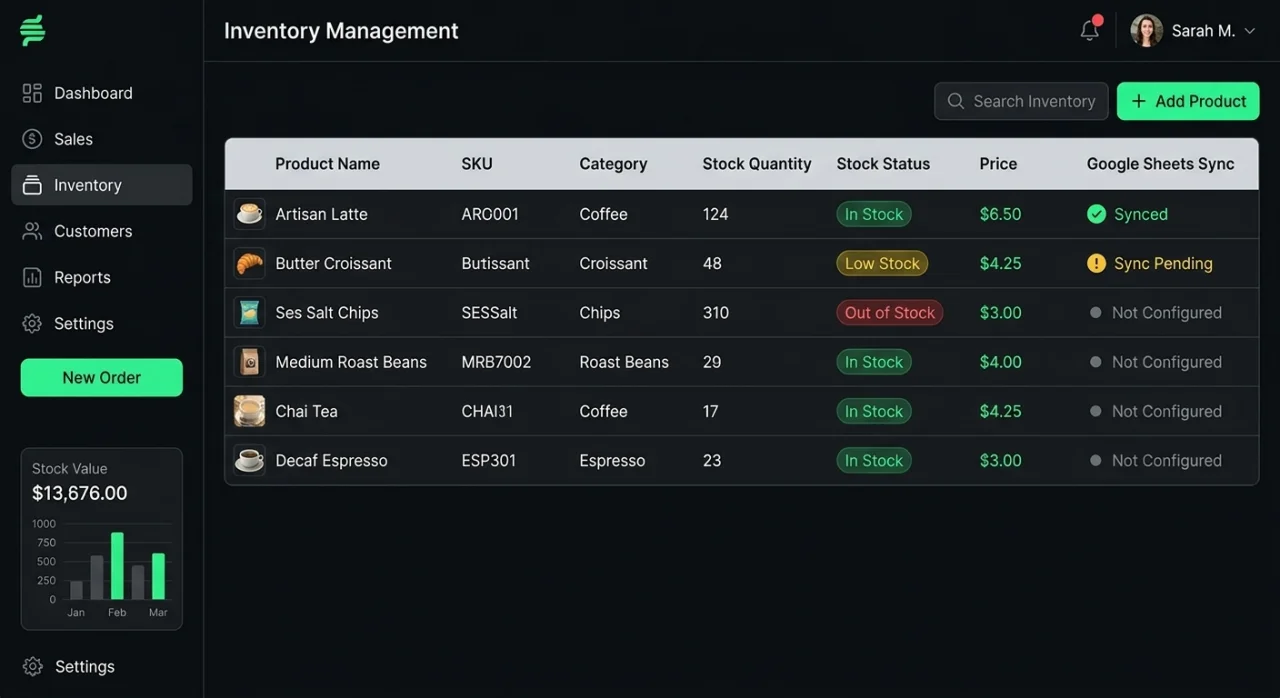This screenshot has width=1280, height=698.
Task: Click the yellow Sync Pending warning icon
Action: coord(1096,263)
